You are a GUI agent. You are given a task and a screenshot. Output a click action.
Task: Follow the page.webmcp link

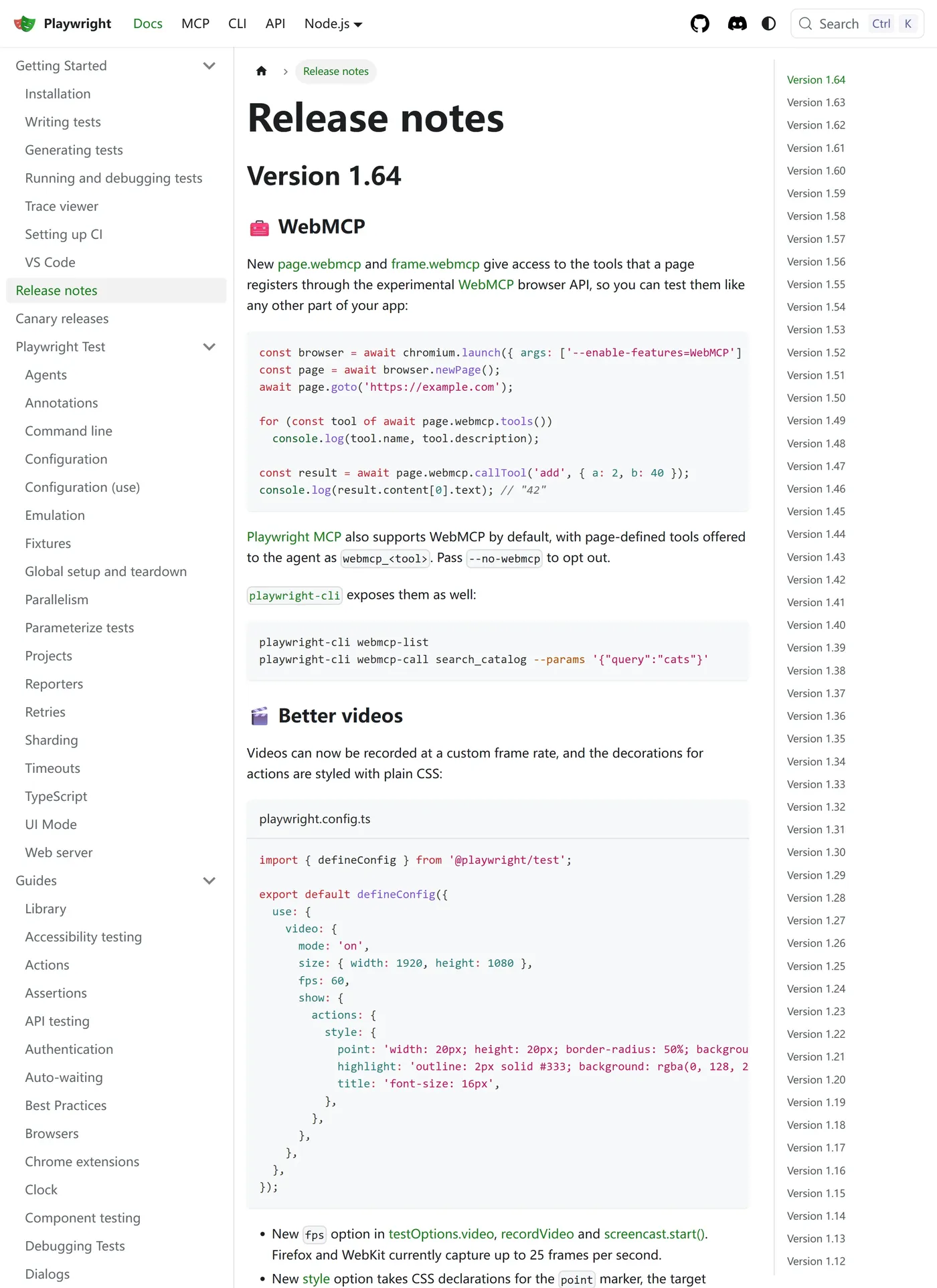pos(319,264)
